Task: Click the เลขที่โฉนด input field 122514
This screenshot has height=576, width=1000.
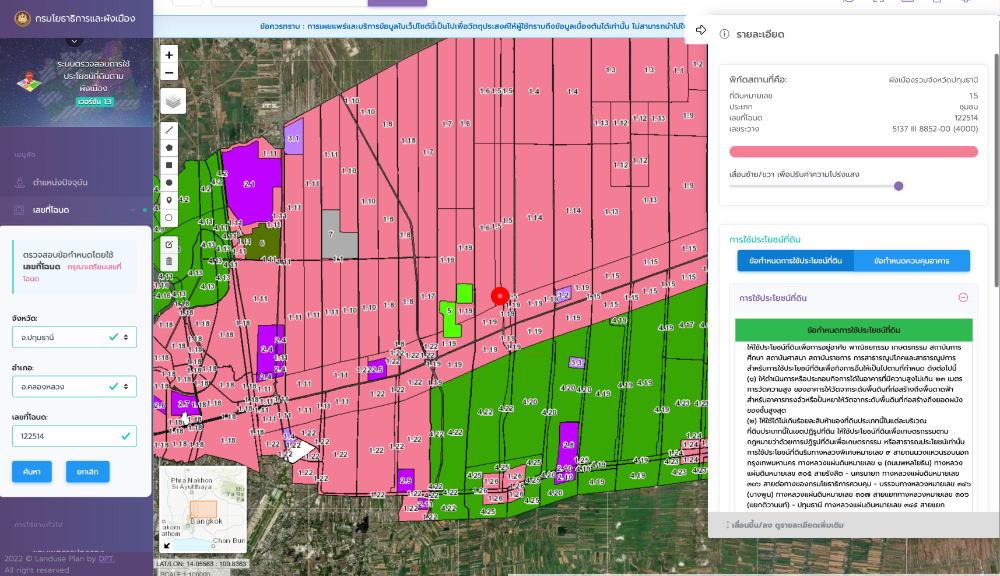Action: coord(74,436)
